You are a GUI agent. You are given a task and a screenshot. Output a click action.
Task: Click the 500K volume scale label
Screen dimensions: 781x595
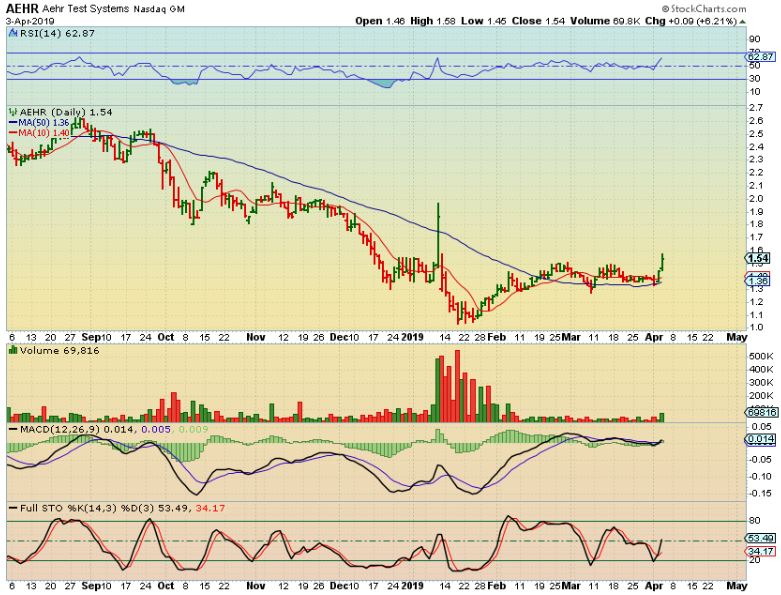(x=761, y=357)
